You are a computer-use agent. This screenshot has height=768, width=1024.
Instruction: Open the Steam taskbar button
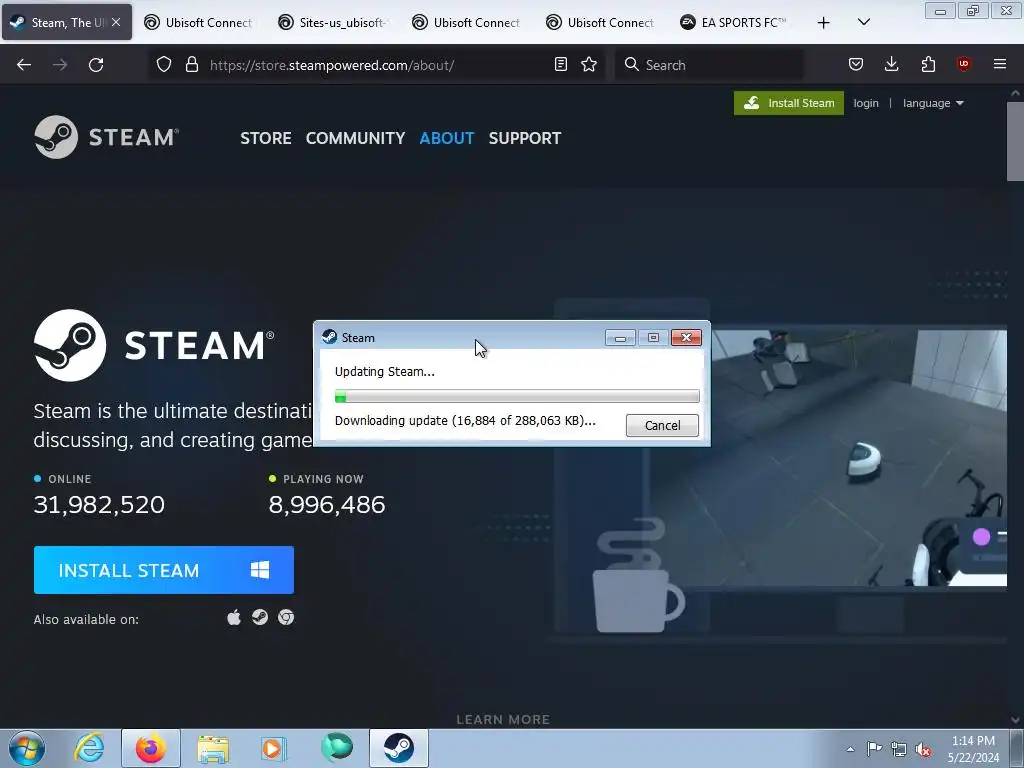pos(398,748)
